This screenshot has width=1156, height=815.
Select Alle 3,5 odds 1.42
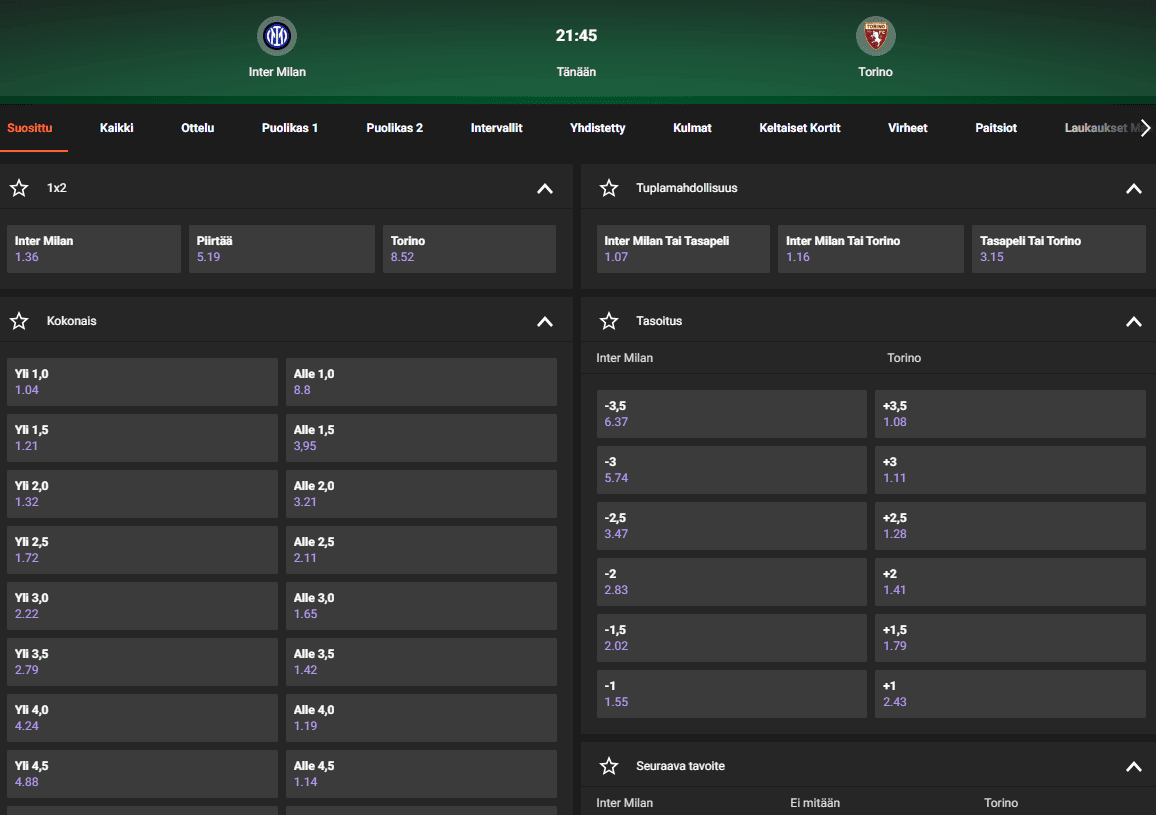coord(421,662)
